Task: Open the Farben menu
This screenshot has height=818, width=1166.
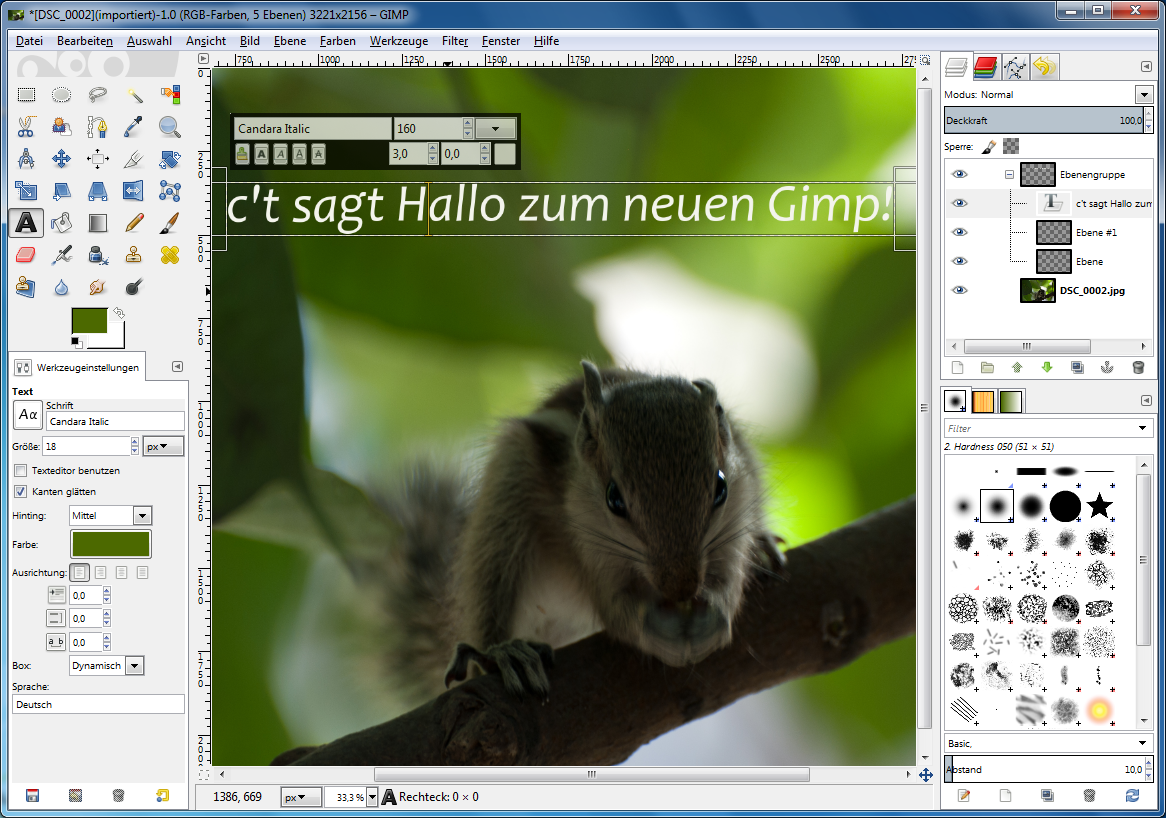Action: 338,41
